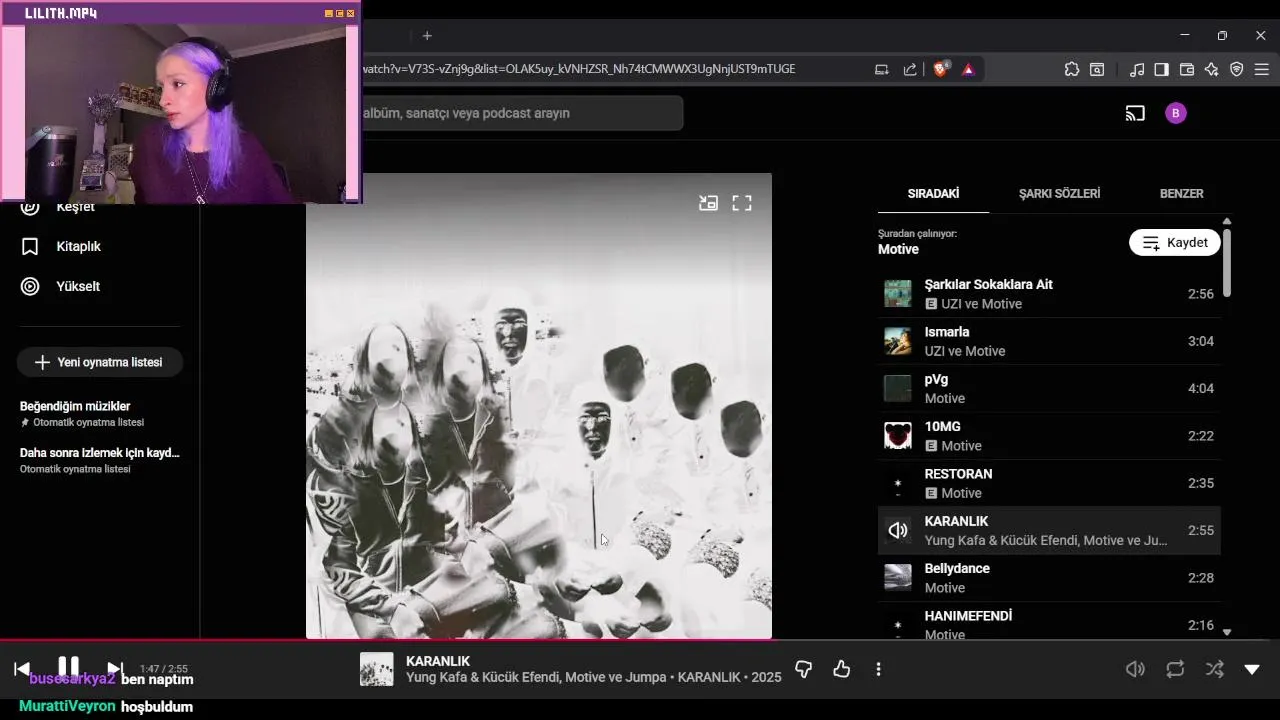Viewport: 1280px width, 720px height.
Task: Open the Leo AI sparkle icon
Action: 1211,69
